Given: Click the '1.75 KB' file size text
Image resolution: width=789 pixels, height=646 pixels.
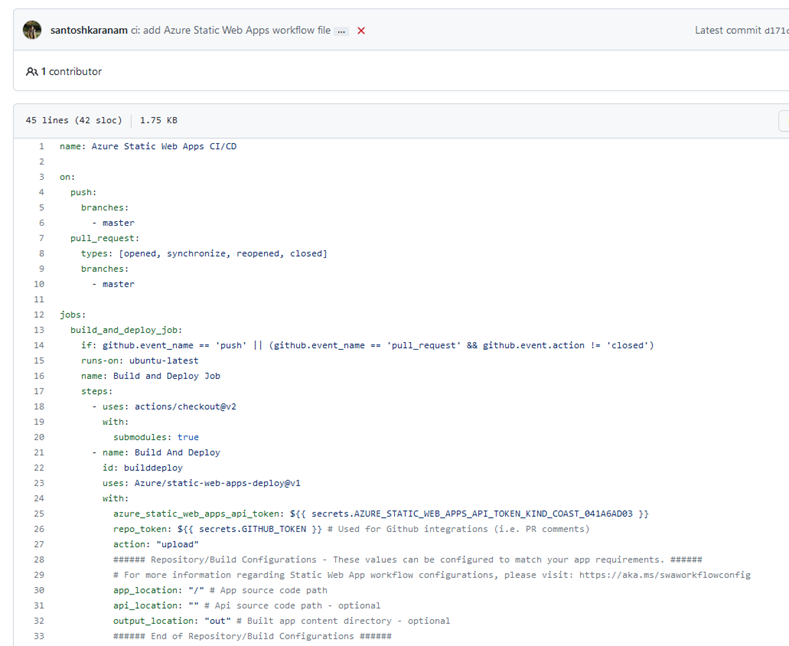Looking at the screenshot, I should point(159,120).
